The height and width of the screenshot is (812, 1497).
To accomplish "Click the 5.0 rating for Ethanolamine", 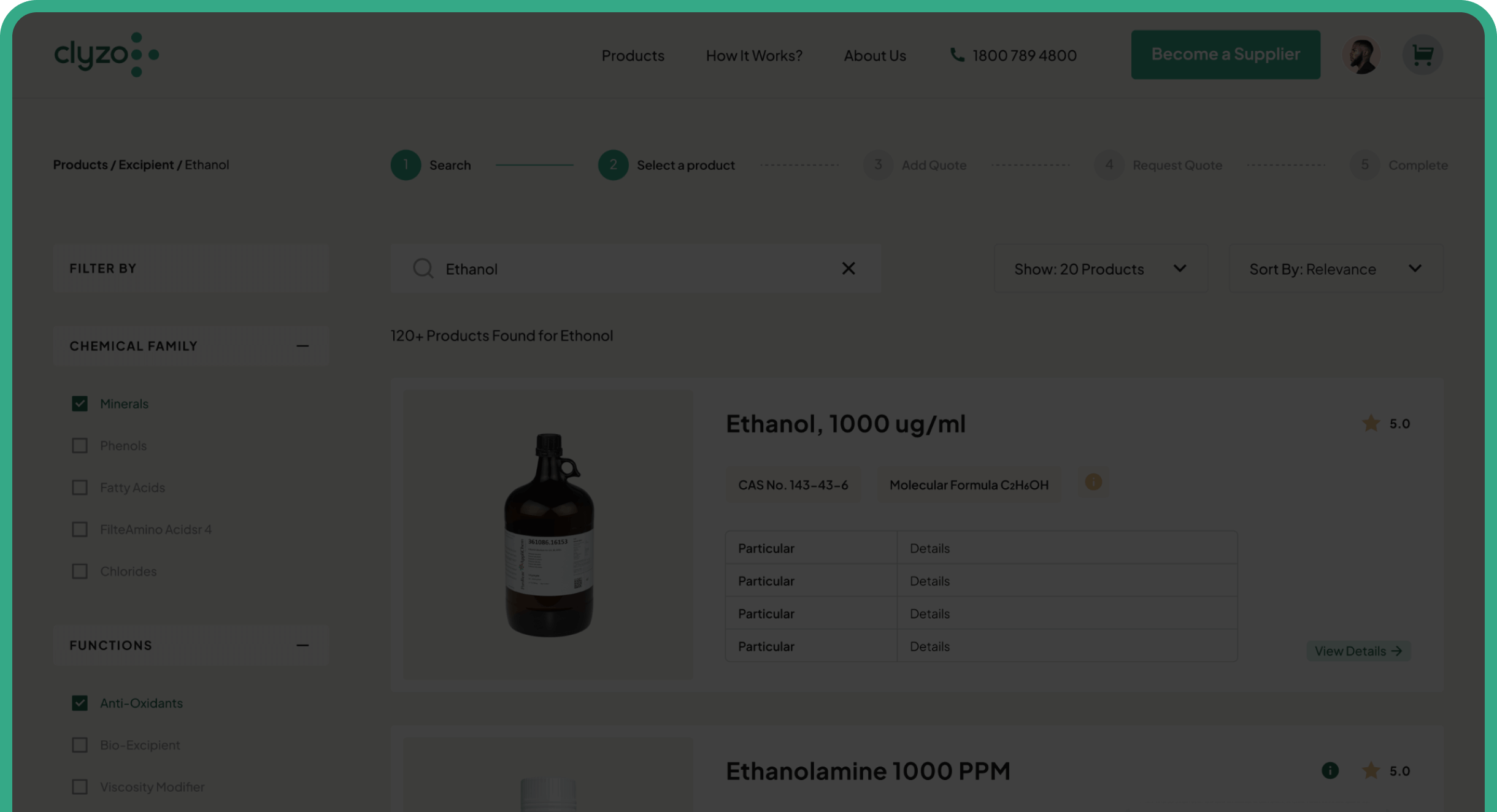I will [1399, 770].
